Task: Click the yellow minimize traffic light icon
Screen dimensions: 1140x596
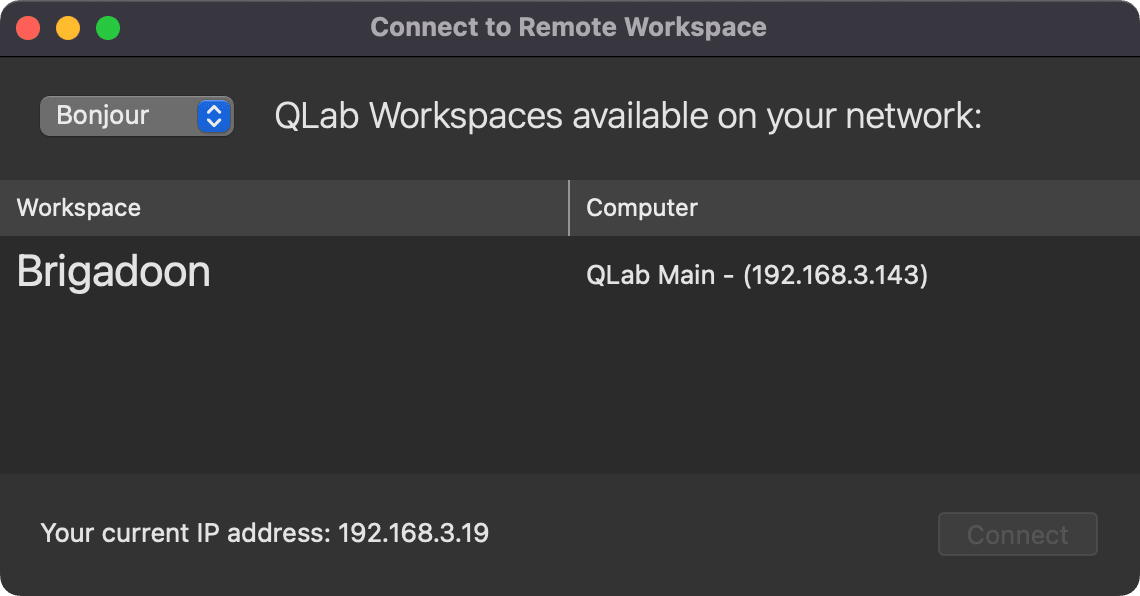Action: tap(67, 28)
